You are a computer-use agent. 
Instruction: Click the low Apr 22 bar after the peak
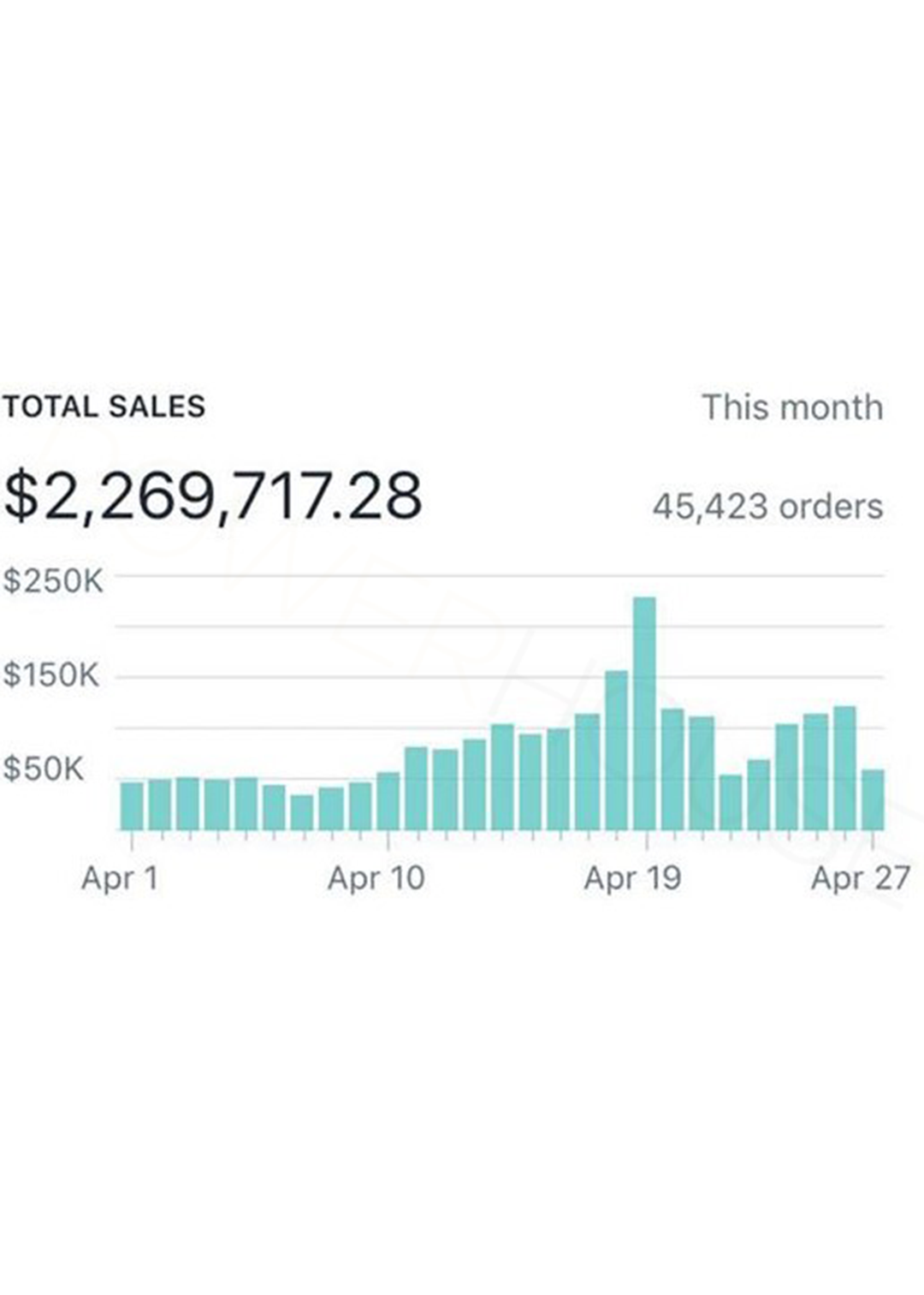(730, 802)
